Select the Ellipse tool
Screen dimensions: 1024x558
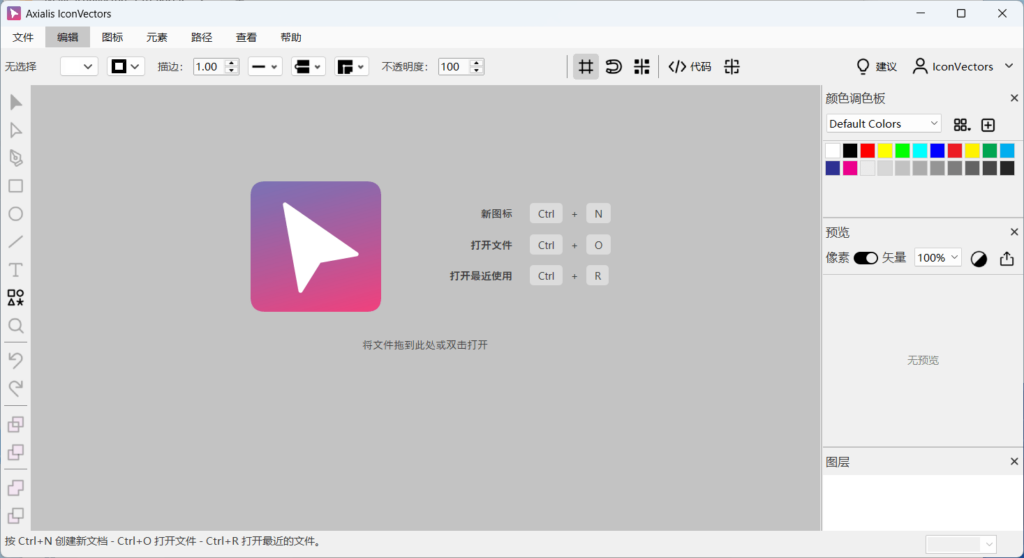click(x=16, y=214)
